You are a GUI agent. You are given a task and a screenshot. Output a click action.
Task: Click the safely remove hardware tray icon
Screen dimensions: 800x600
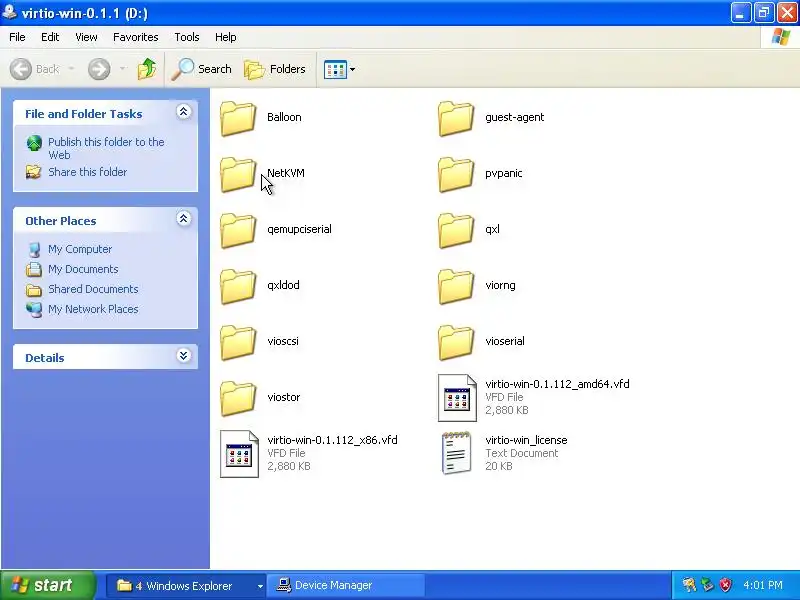pos(707,585)
